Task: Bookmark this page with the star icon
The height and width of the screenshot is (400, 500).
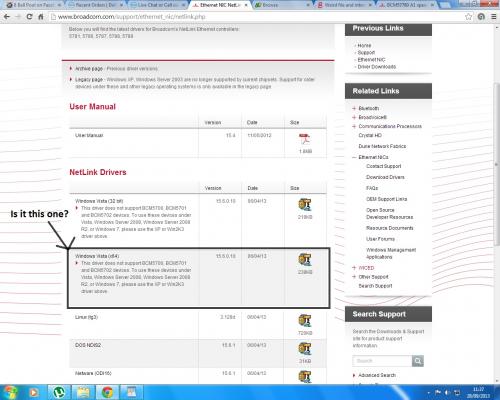Action: [x=468, y=17]
